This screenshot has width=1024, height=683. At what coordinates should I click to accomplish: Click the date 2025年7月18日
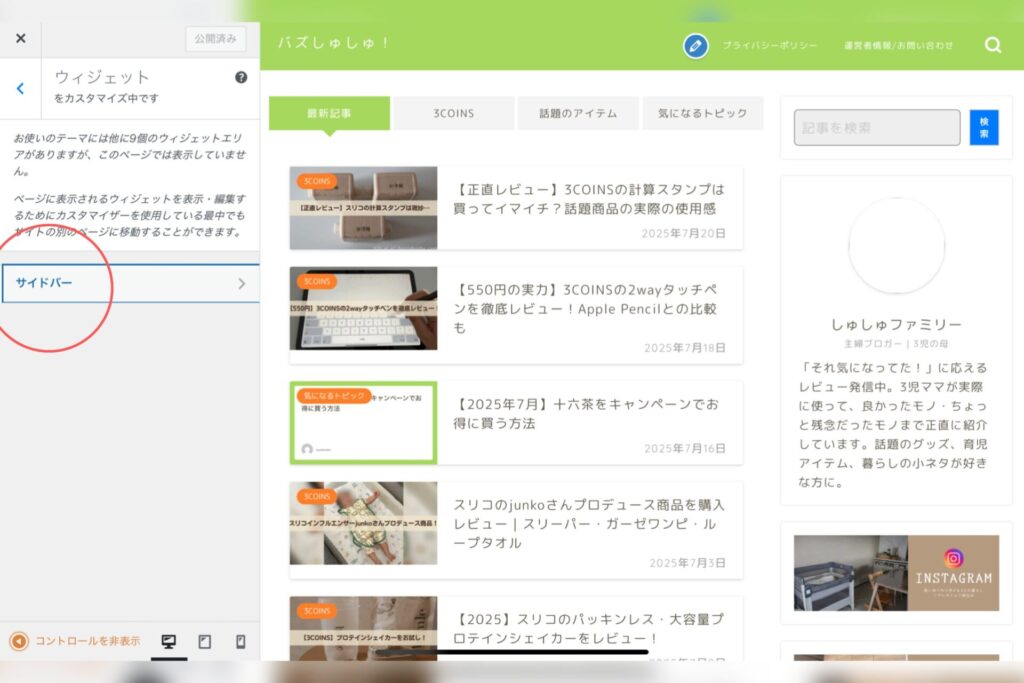(684, 348)
